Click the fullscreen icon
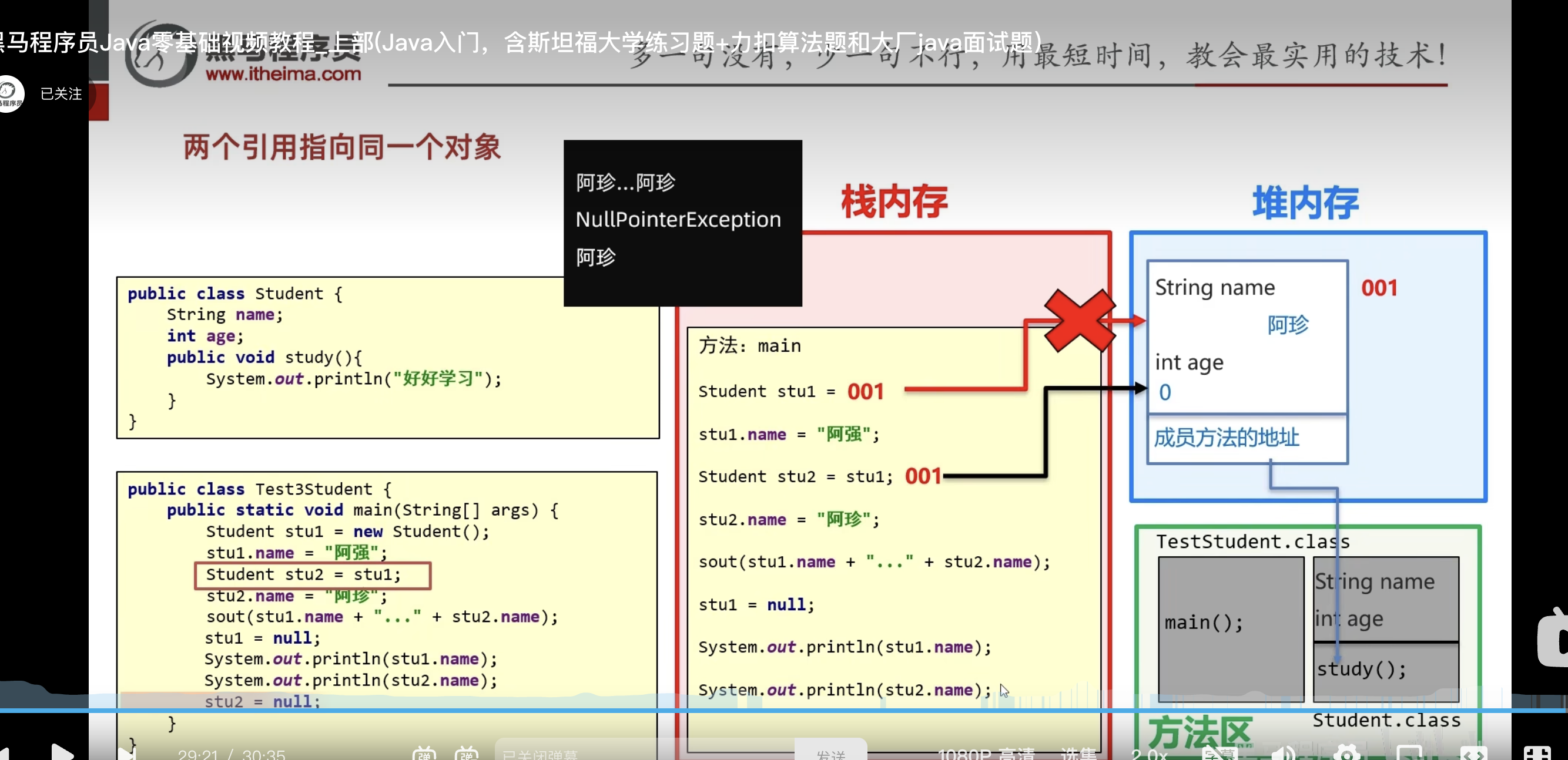The width and height of the screenshot is (1568, 760). pyautogui.click(x=1536, y=755)
